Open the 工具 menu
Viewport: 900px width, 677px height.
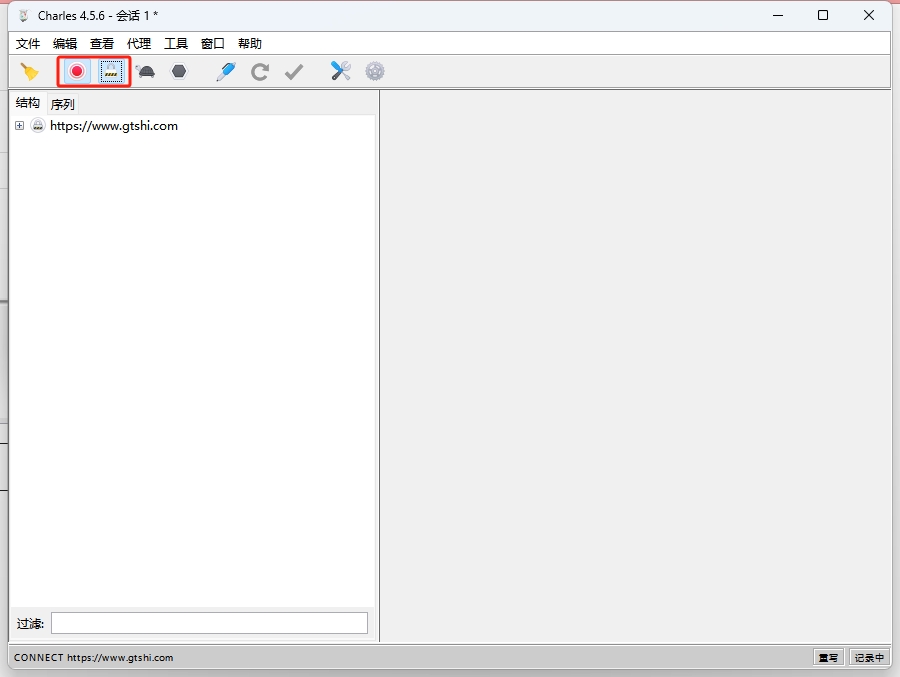pyautogui.click(x=176, y=44)
